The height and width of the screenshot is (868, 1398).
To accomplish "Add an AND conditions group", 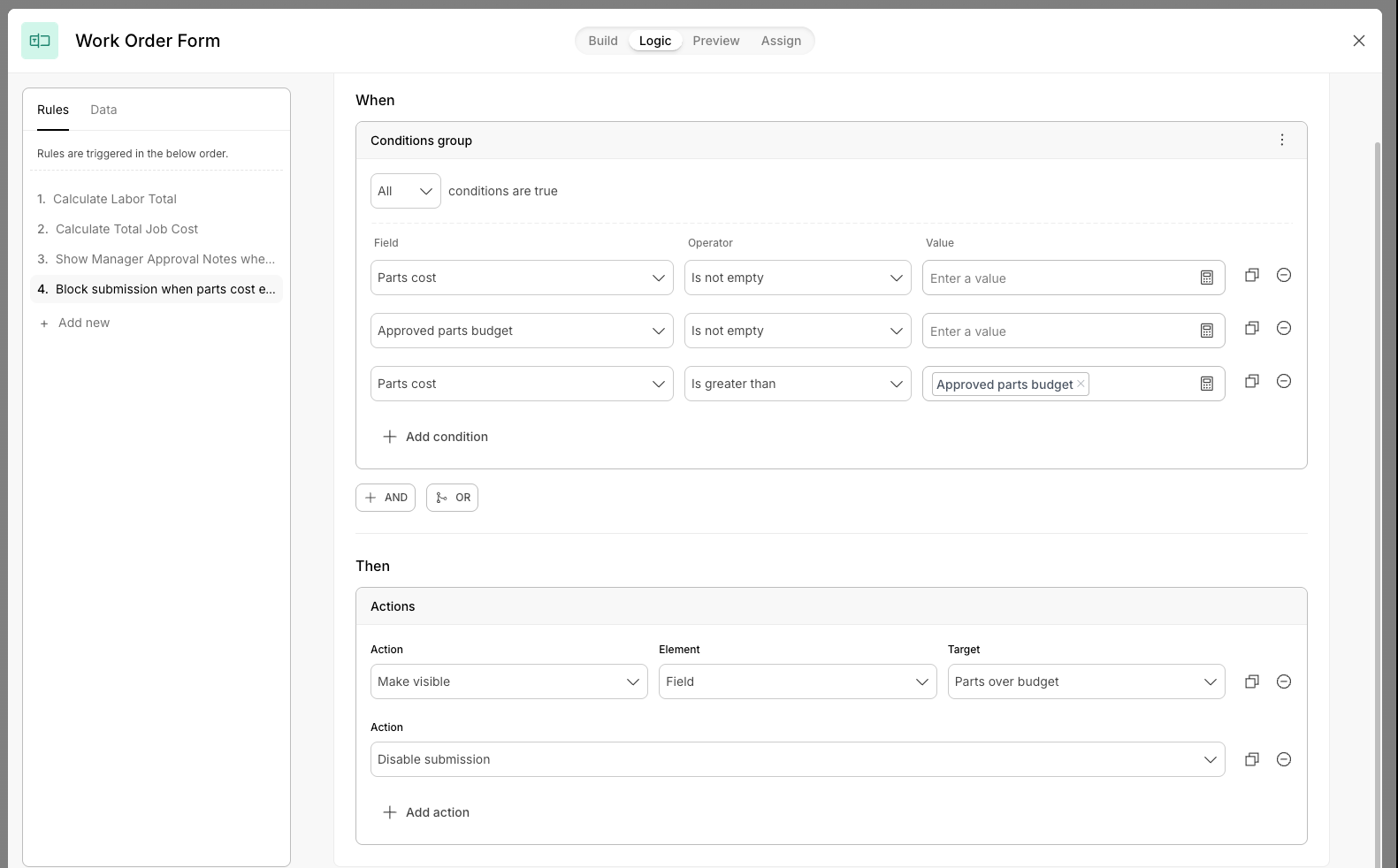I will (386, 498).
